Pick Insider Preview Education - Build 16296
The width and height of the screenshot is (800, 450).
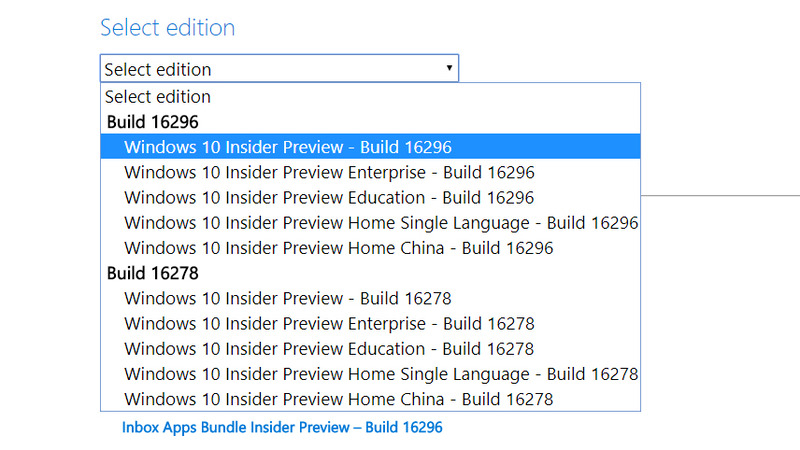329,197
